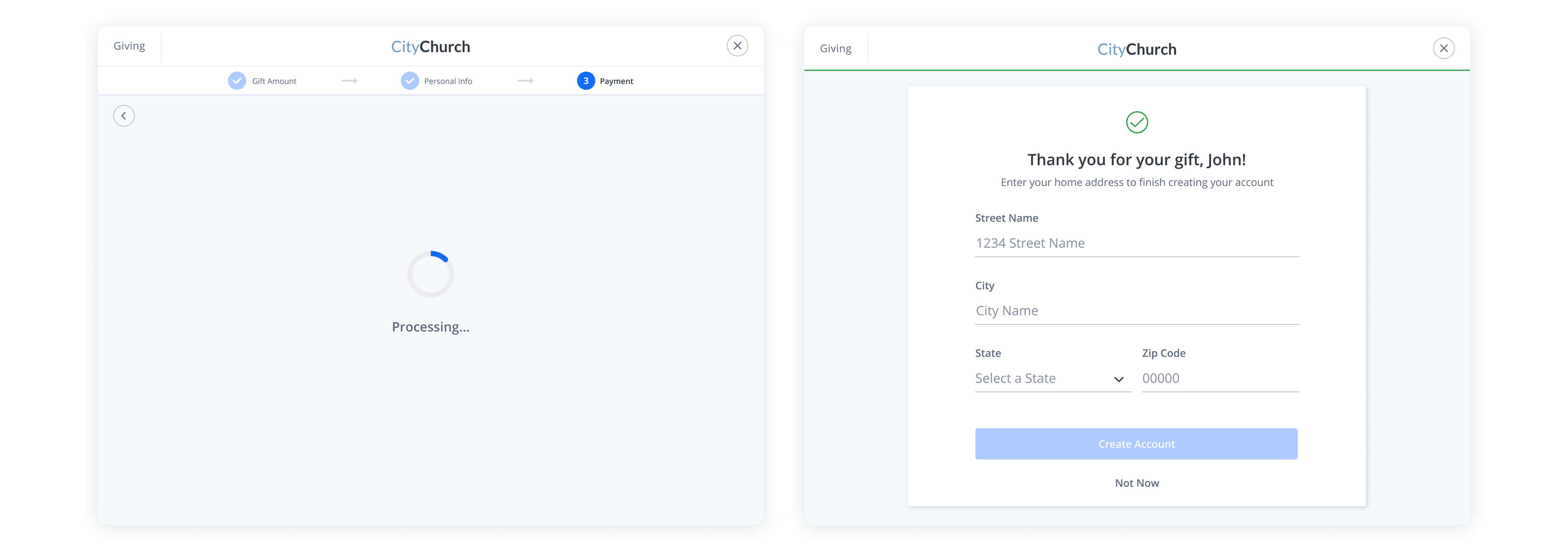The image size is (1568, 551).
Task: Click the CityChurch logo in left dialog
Action: pos(430,47)
